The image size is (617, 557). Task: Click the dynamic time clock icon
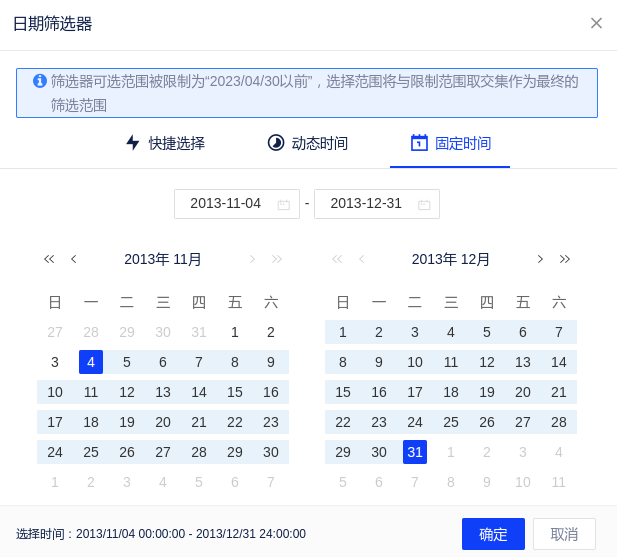(x=276, y=143)
